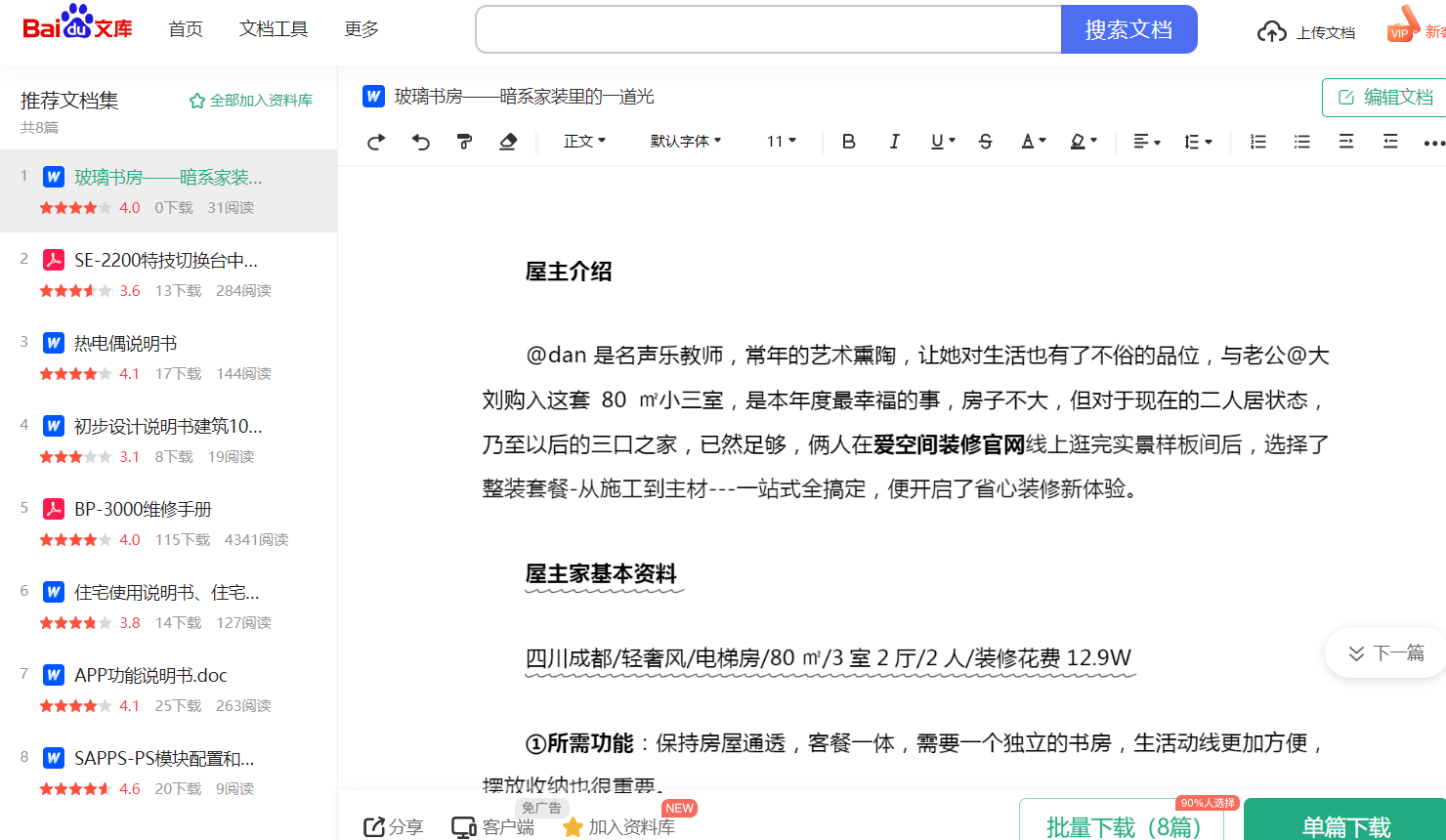
Task: Apply a bulleted list to the text
Action: click(1301, 142)
